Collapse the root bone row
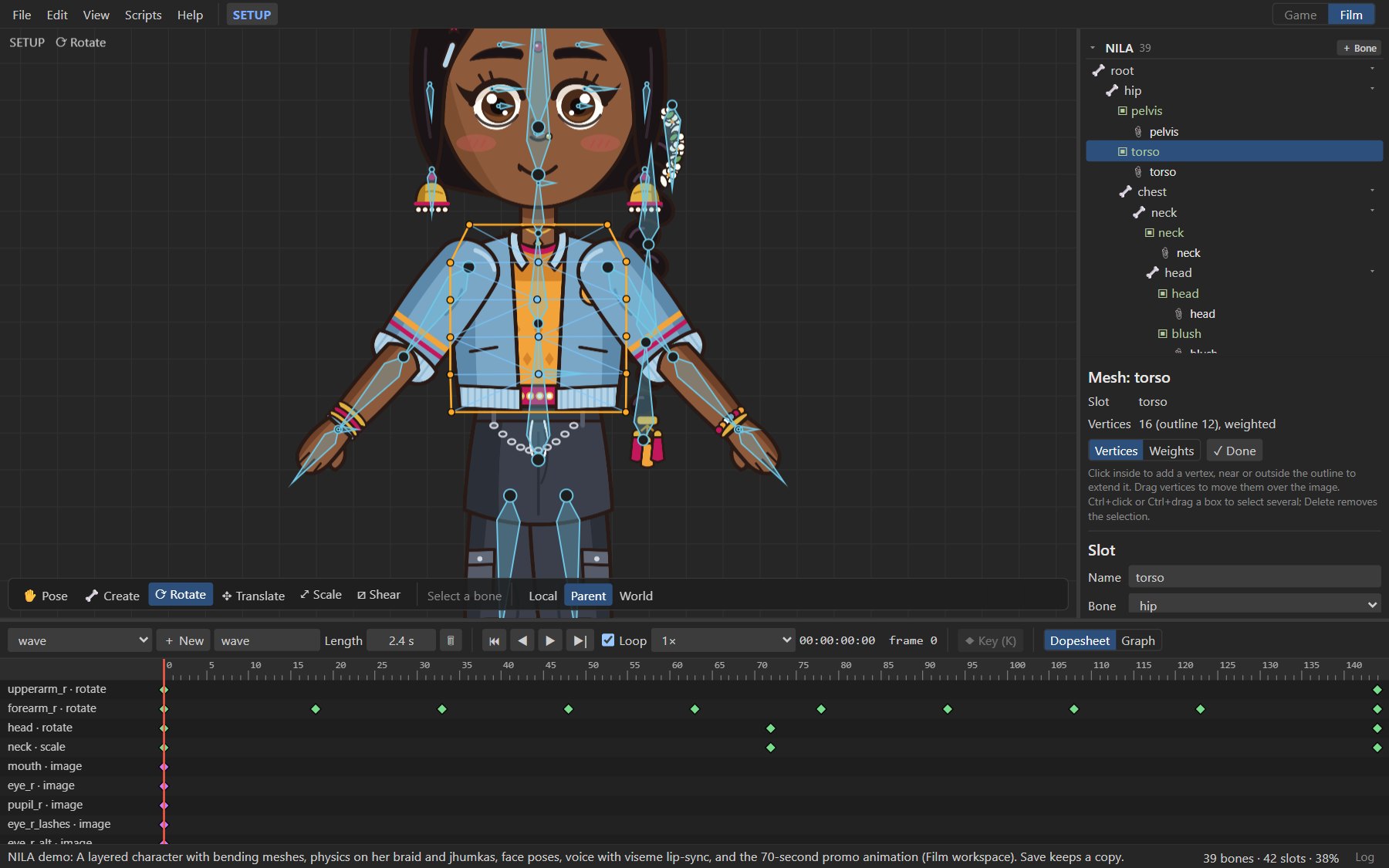The image size is (1389, 868). click(1372, 69)
